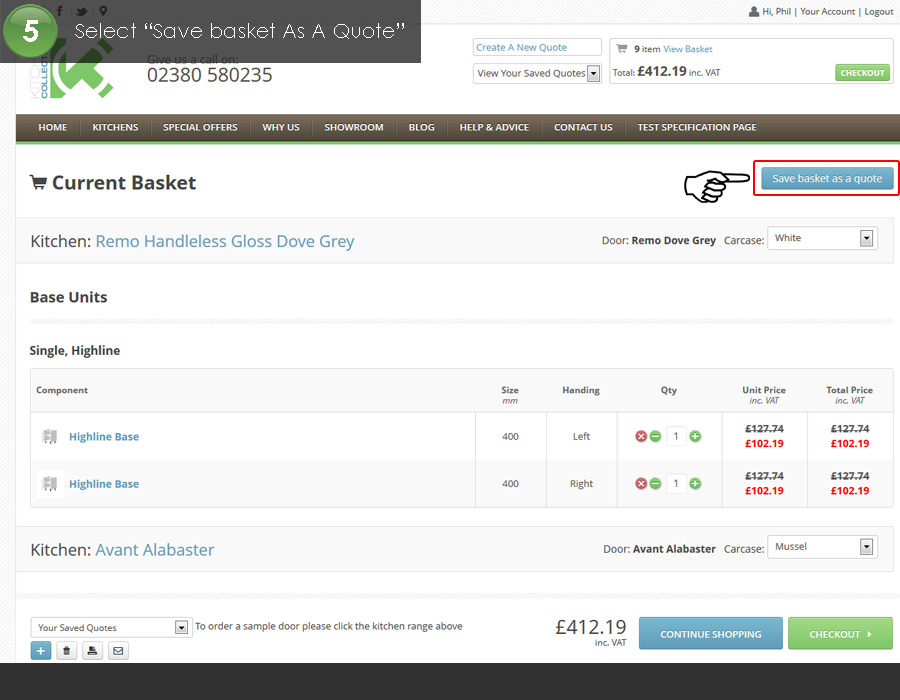Open the KITCHENS menu item
This screenshot has height=700, width=900.
point(115,127)
